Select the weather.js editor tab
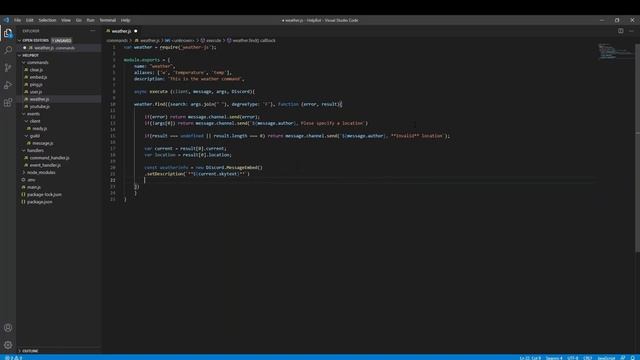The width and height of the screenshot is (640, 360). click(121, 31)
